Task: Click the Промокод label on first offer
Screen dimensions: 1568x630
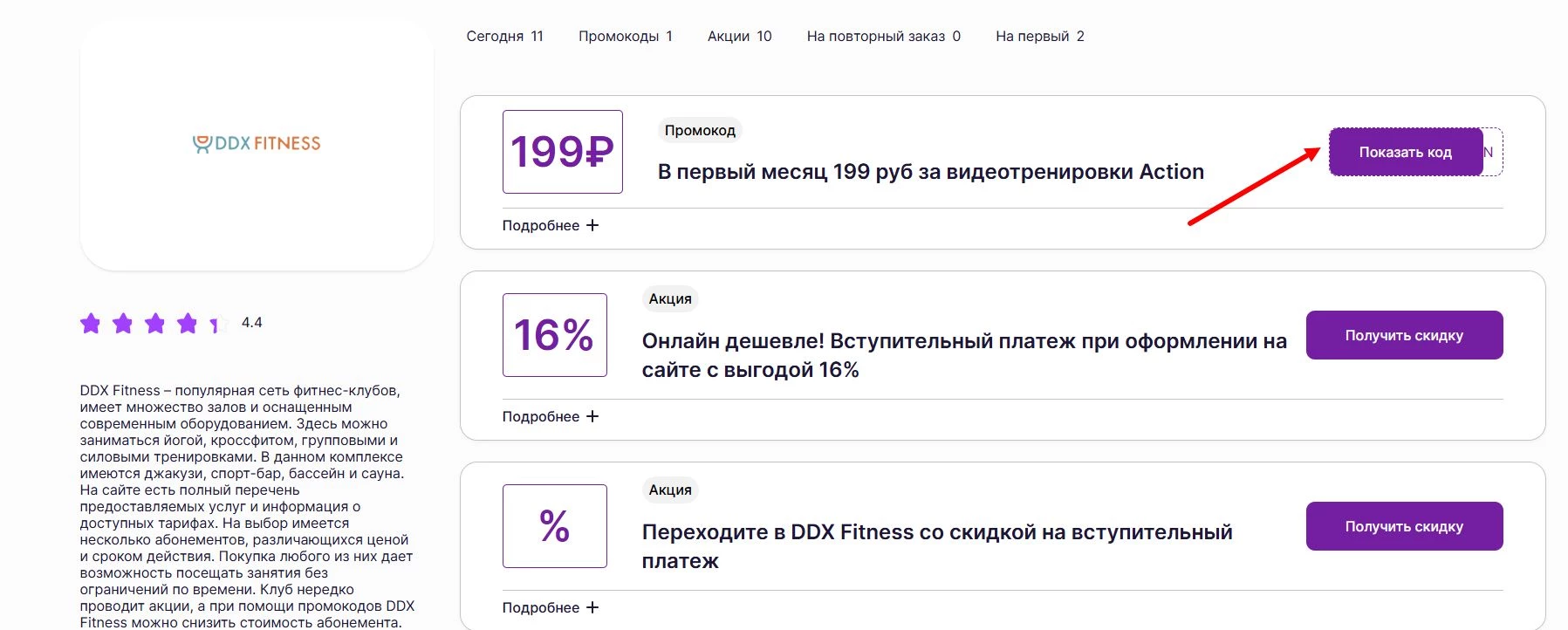Action: click(698, 129)
